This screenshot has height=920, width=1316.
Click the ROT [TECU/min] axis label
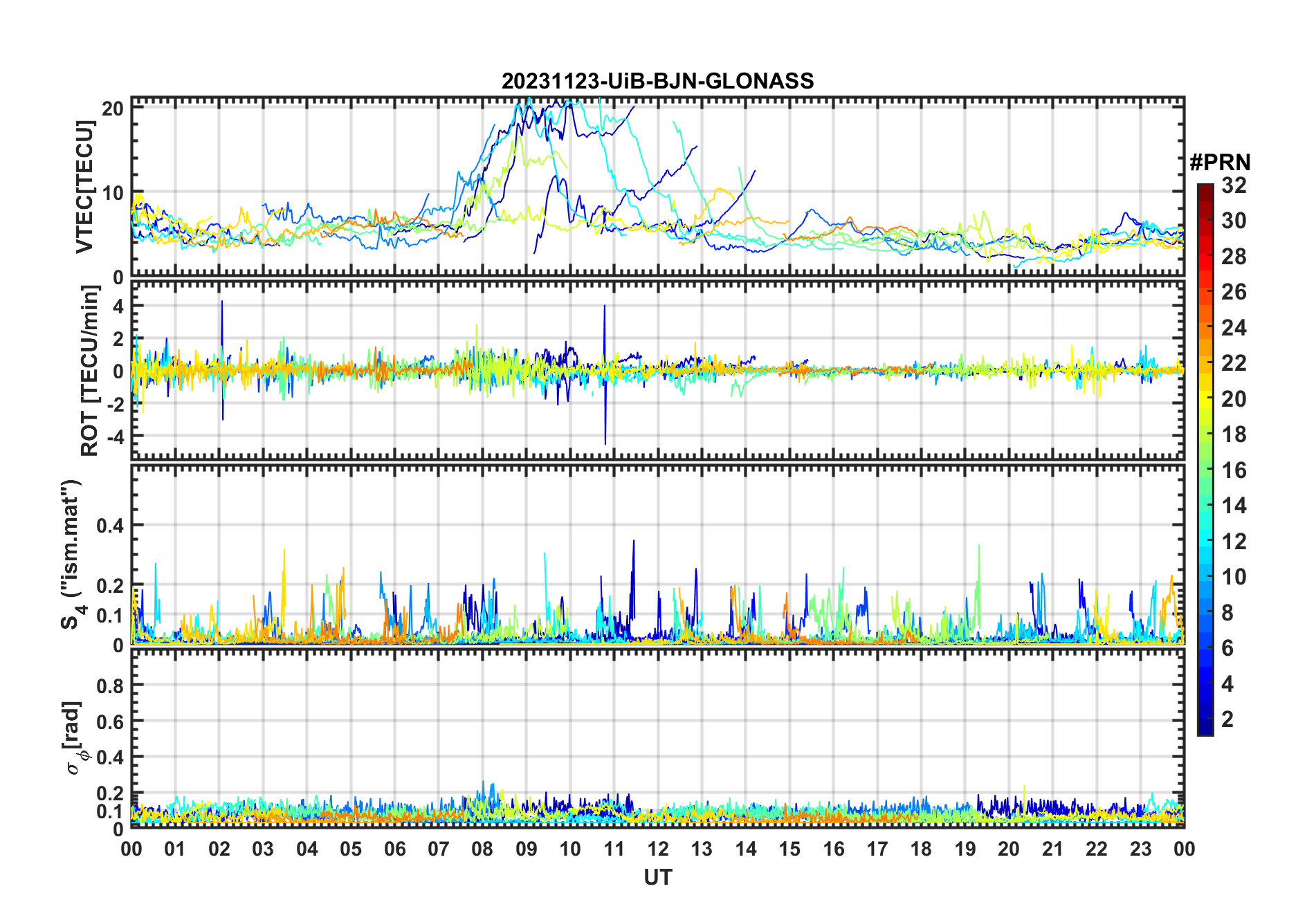pyautogui.click(x=89, y=370)
